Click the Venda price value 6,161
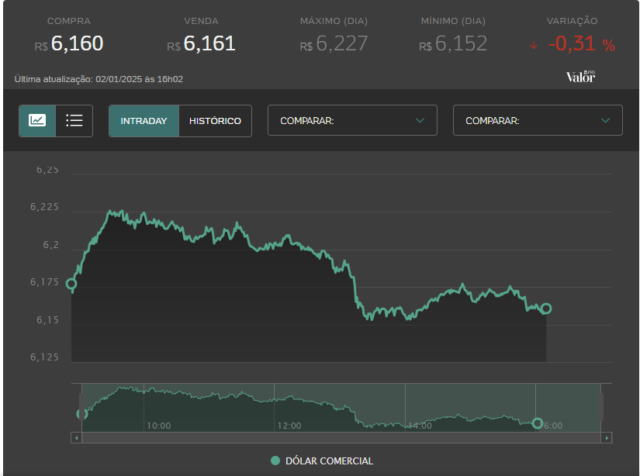Image resolution: width=640 pixels, height=476 pixels. [209, 44]
